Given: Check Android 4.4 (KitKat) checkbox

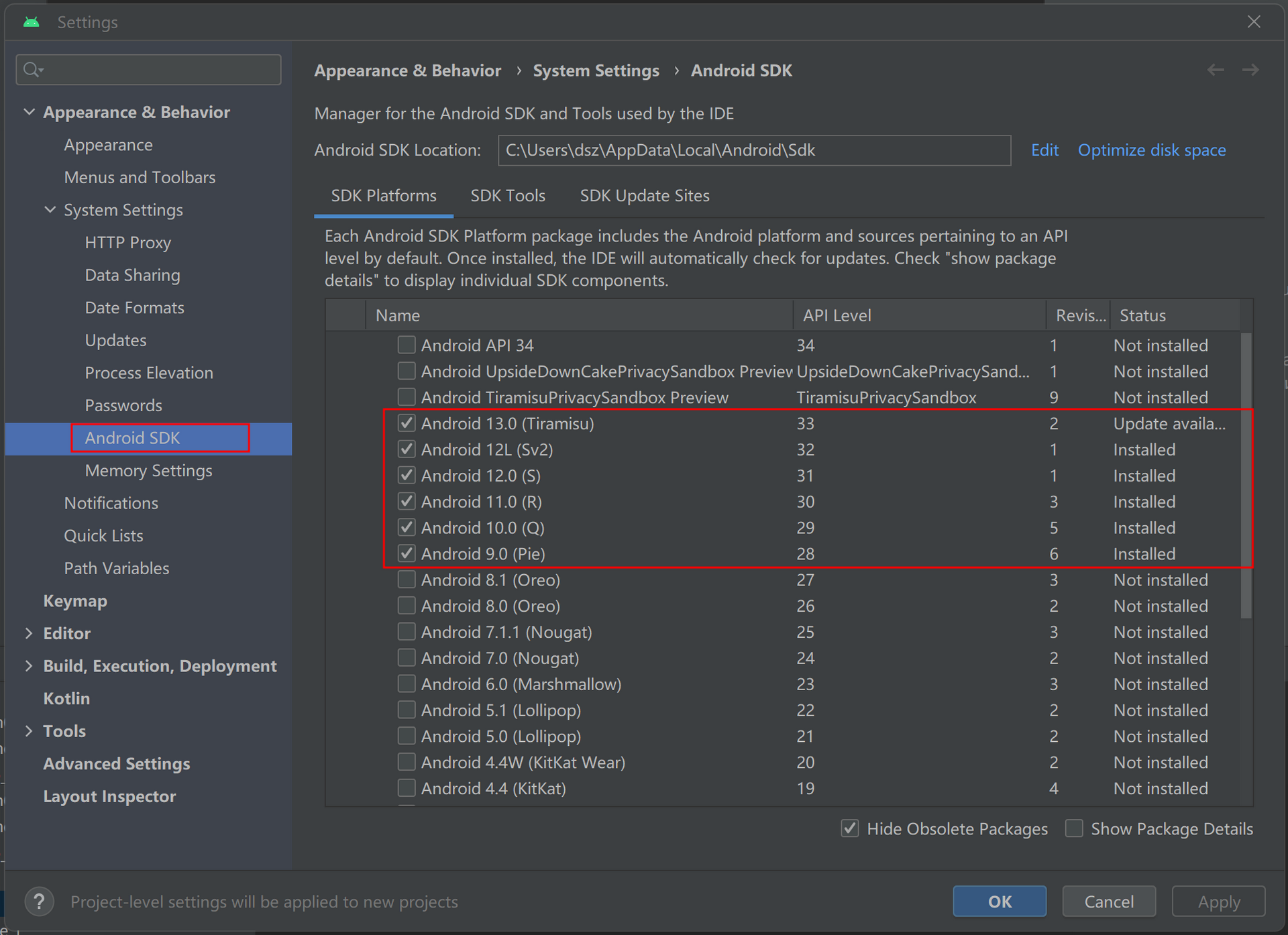Looking at the screenshot, I should coord(407,788).
